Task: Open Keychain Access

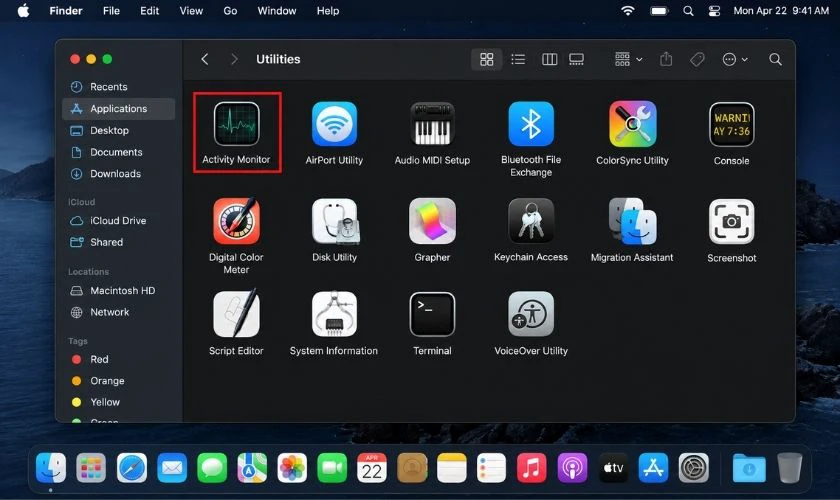Action: (531, 221)
